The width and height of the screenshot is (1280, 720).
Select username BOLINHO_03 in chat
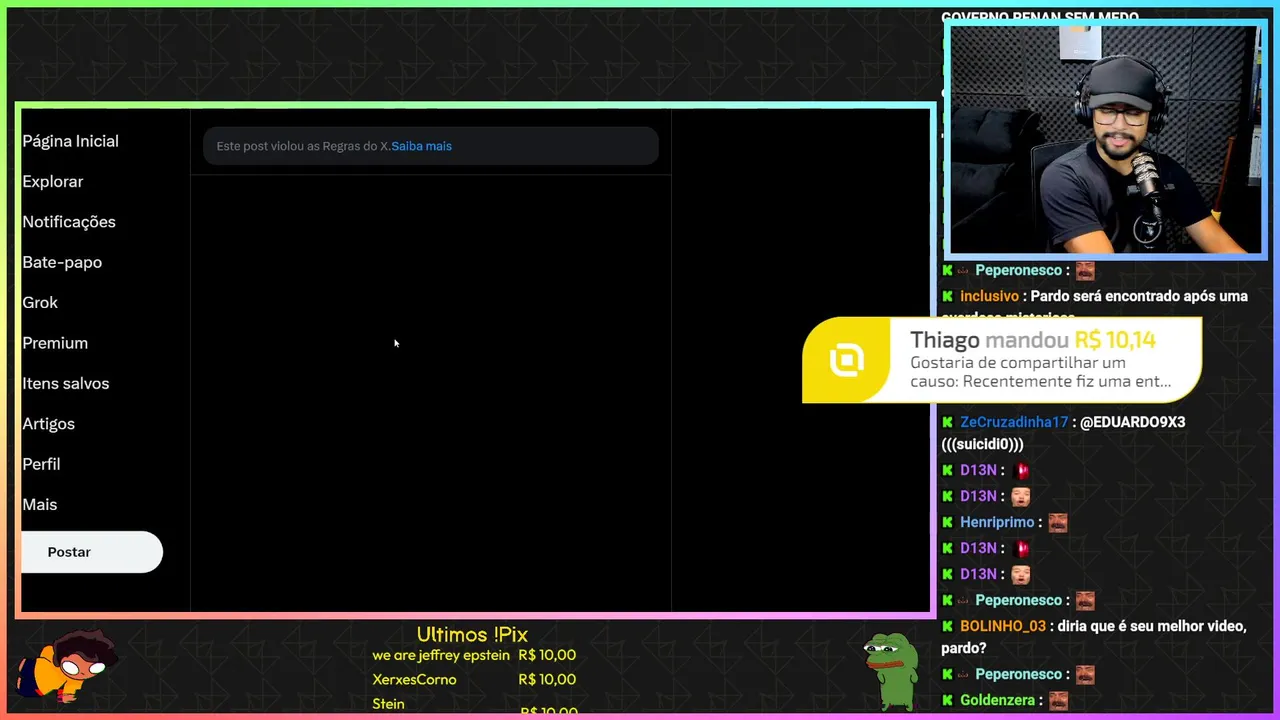(1003, 626)
